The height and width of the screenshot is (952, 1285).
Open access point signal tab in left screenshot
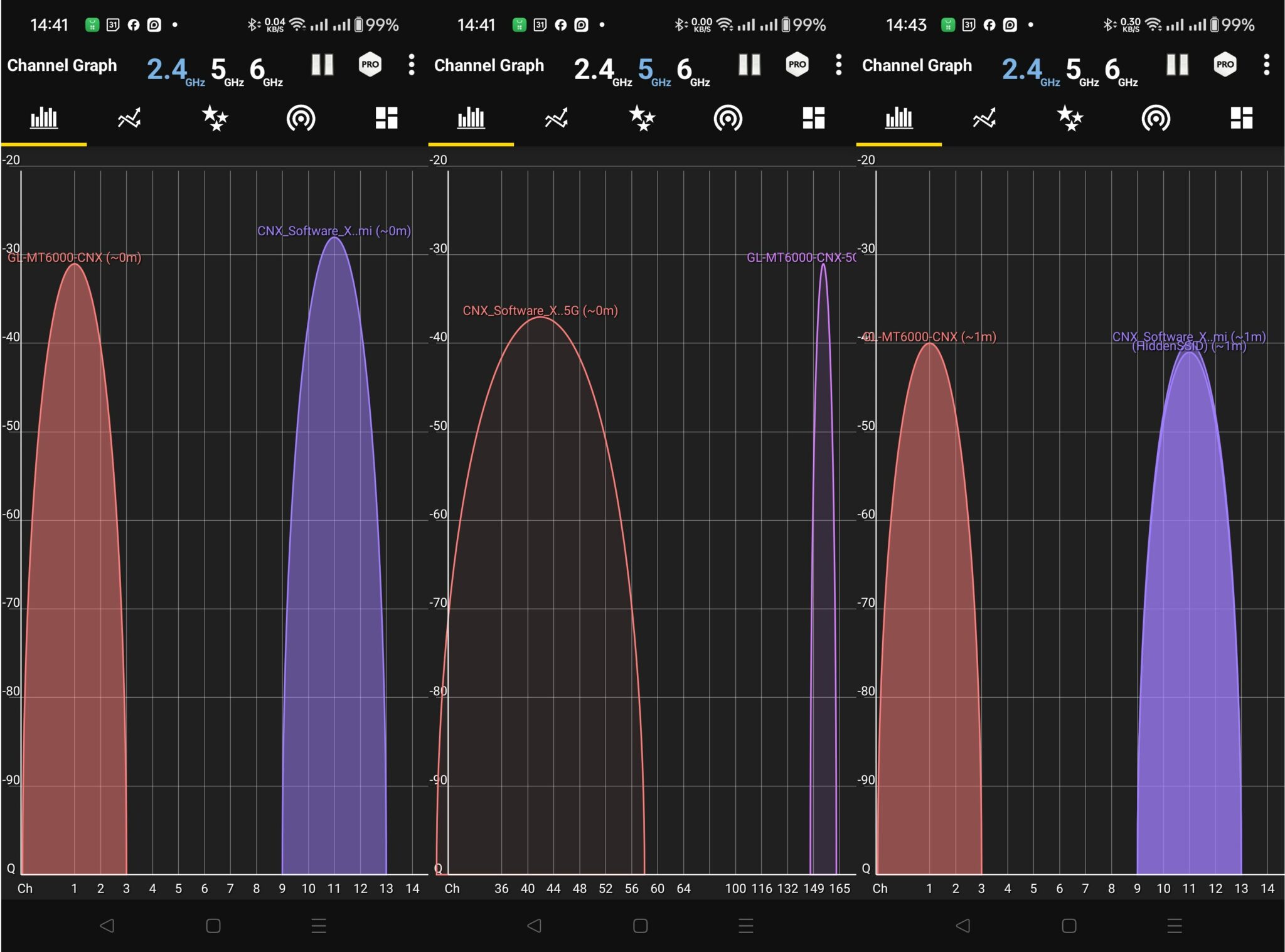[301, 118]
